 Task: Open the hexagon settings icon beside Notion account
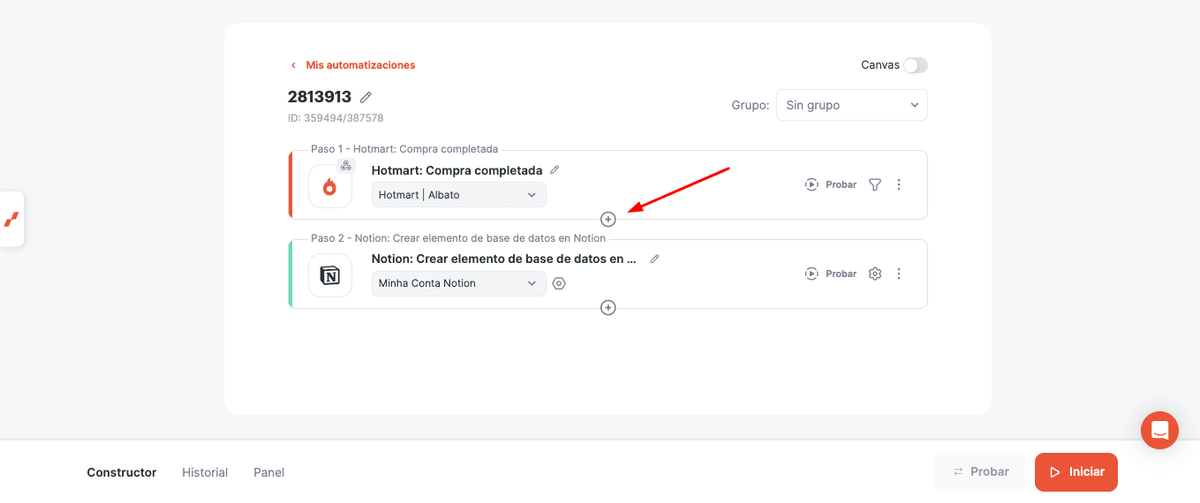[x=559, y=283]
